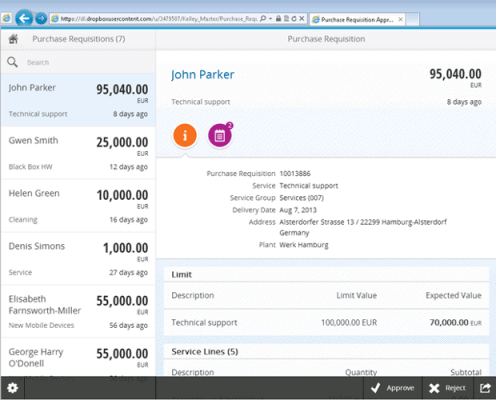This screenshot has height=400, width=496.
Task: Click Werk Hamburg plant value
Action: click(x=304, y=245)
